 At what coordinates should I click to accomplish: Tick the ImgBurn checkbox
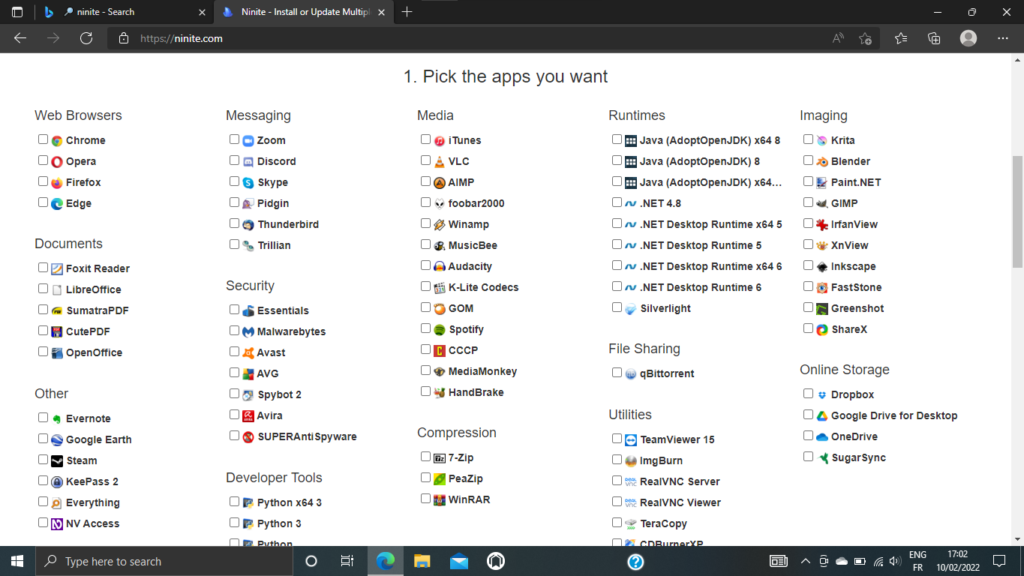pos(617,460)
